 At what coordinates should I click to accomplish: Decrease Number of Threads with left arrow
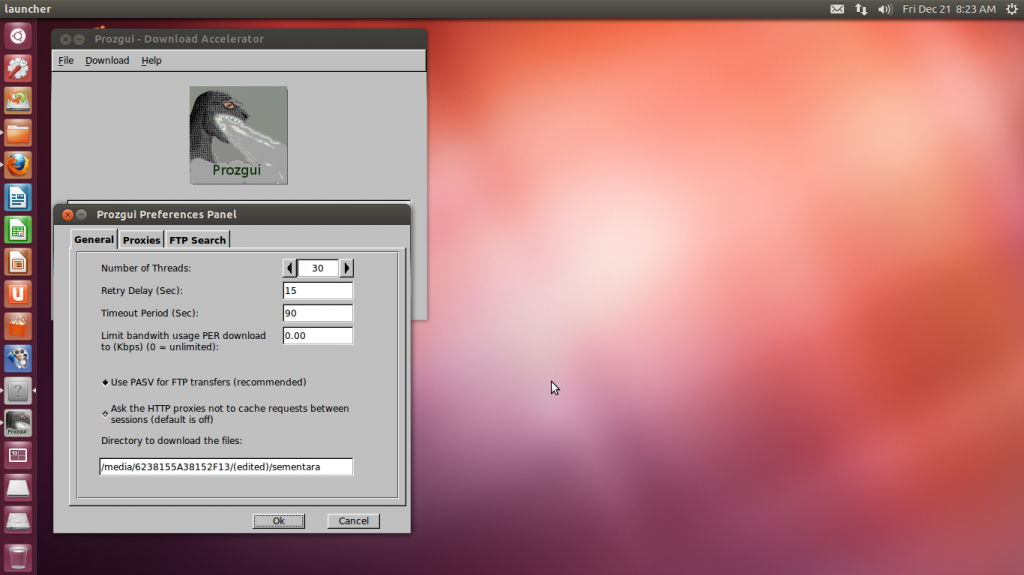point(289,268)
